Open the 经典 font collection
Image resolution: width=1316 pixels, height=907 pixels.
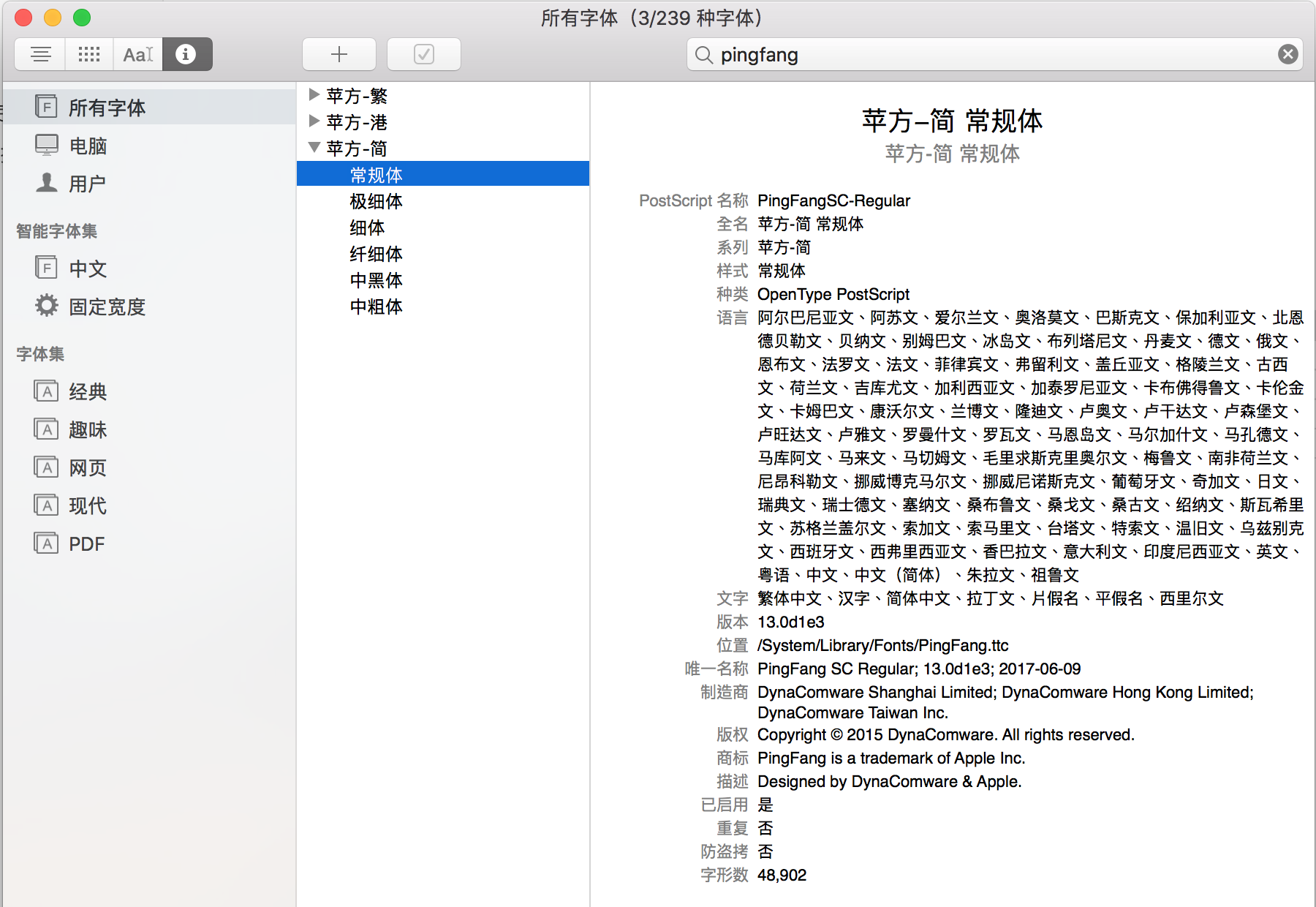click(x=149, y=391)
